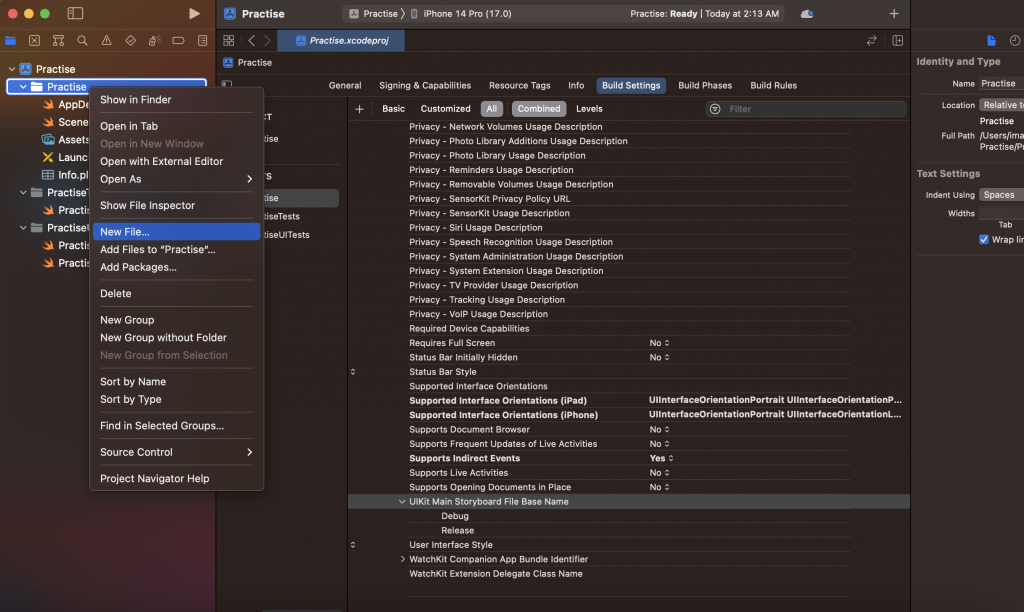This screenshot has width=1024, height=612.
Task: Open the Location Relative dropdown
Action: (x=1001, y=105)
